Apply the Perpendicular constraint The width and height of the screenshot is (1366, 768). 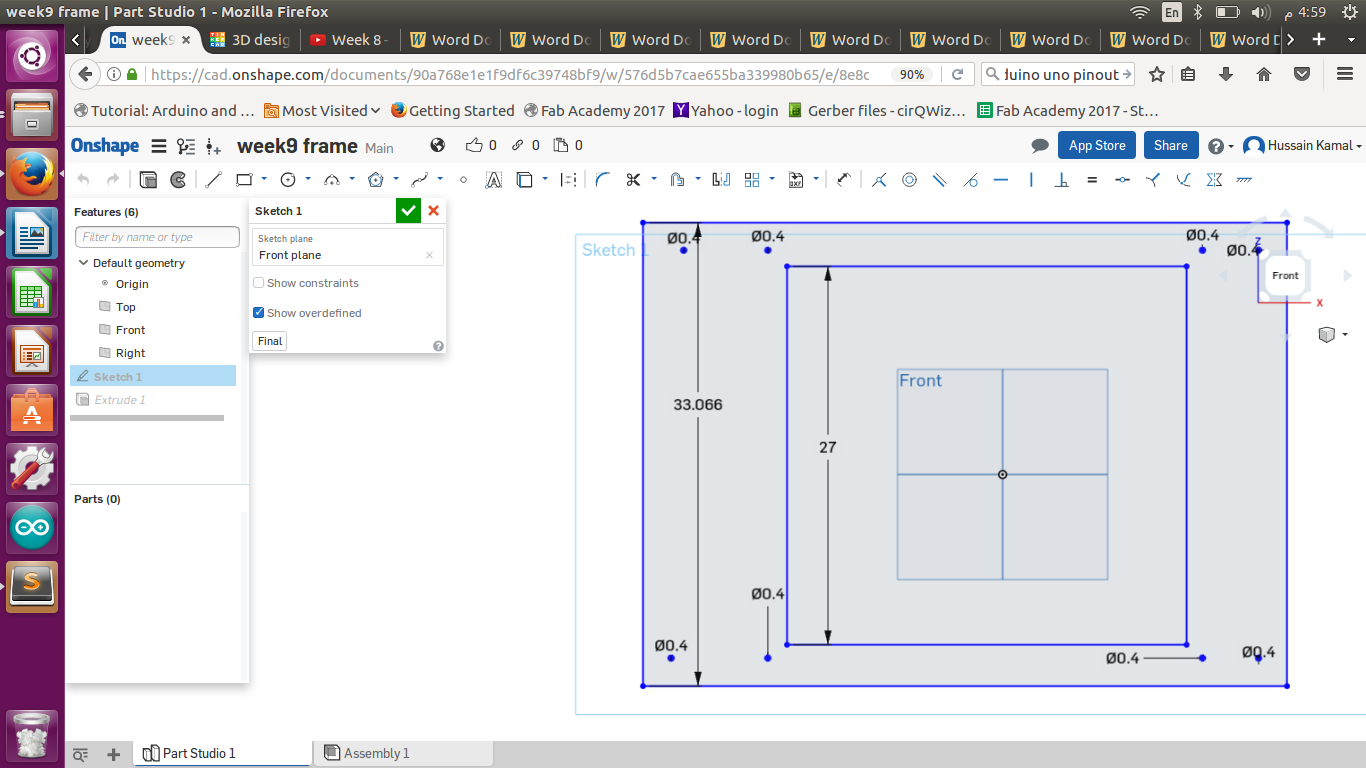1062,180
